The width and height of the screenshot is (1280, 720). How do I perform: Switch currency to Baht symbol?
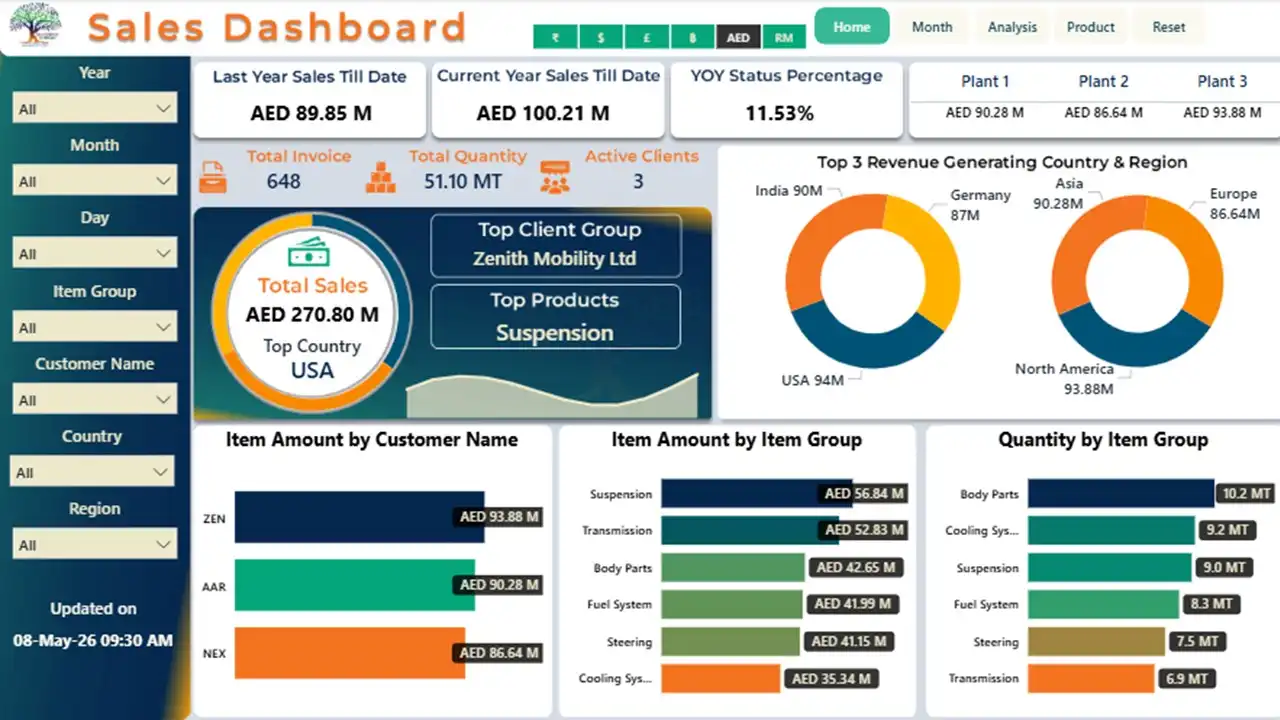point(692,37)
